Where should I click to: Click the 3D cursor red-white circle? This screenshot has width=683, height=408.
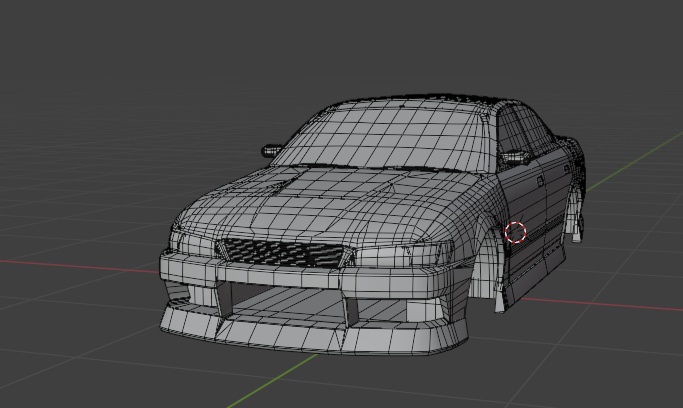516,232
